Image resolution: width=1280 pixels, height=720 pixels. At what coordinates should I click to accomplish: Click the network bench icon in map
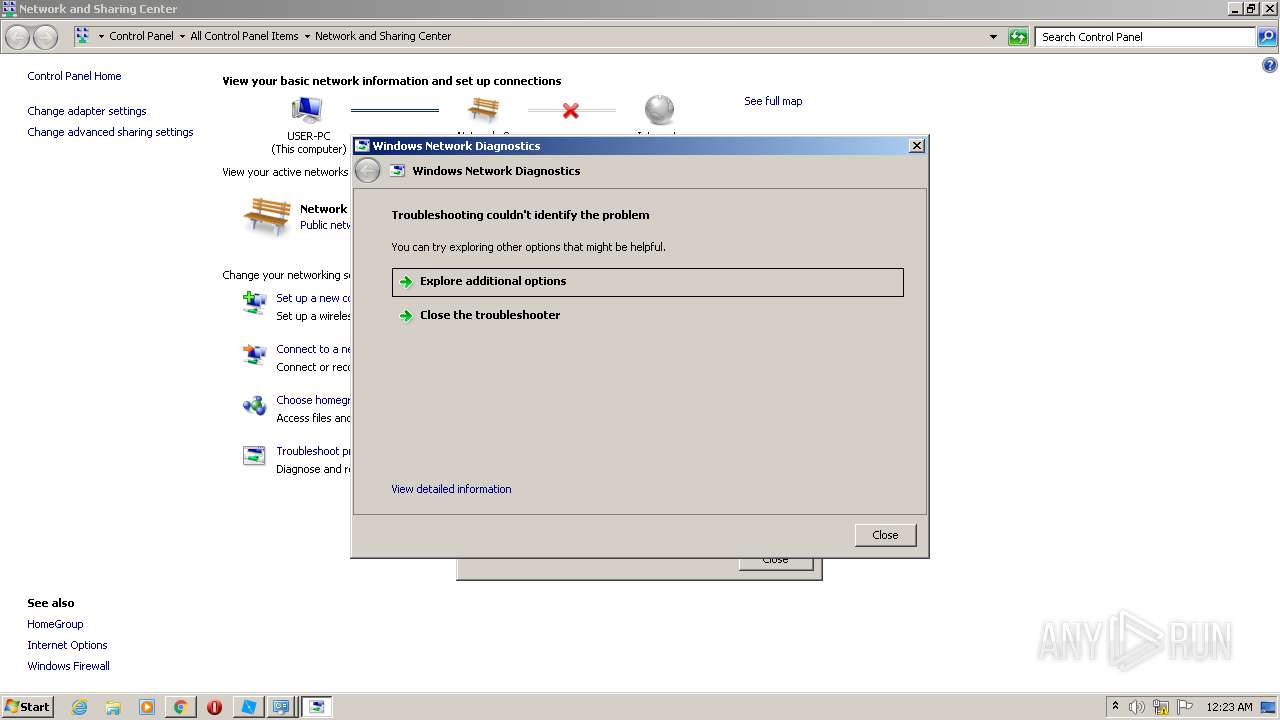tap(483, 110)
